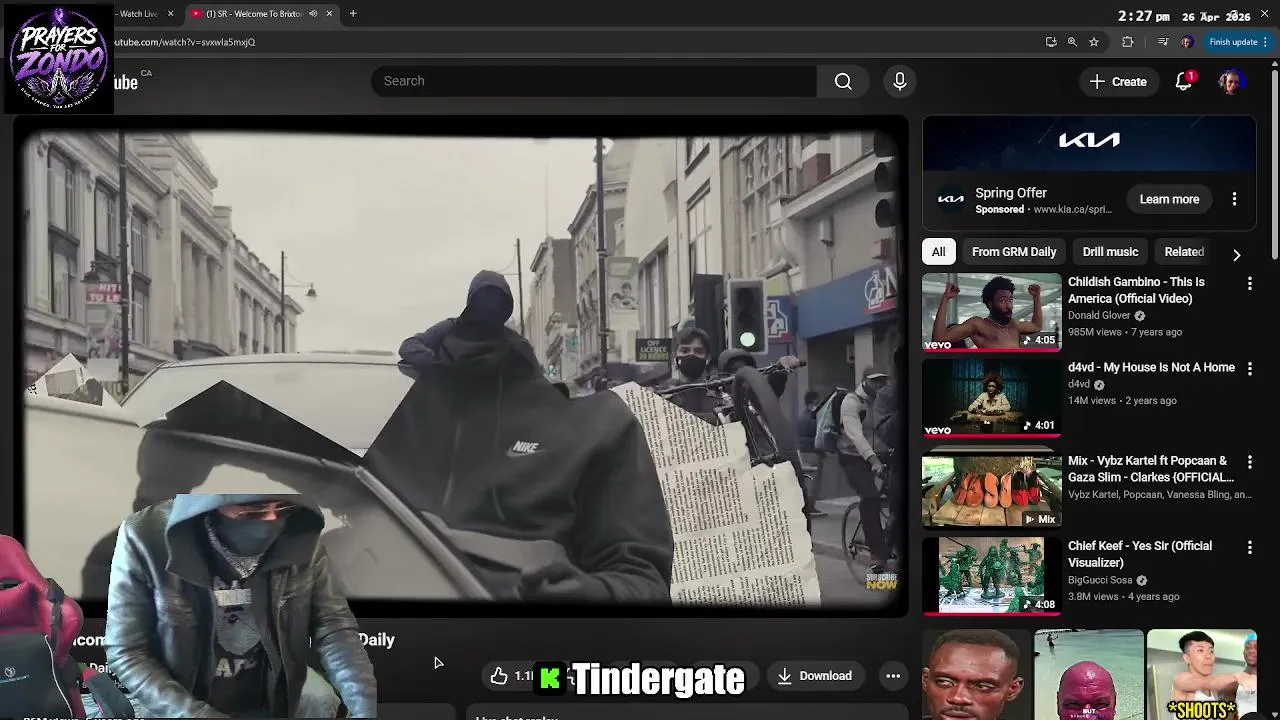Open options for d4vd video
Screen dimensions: 1280x720
click(1249, 369)
